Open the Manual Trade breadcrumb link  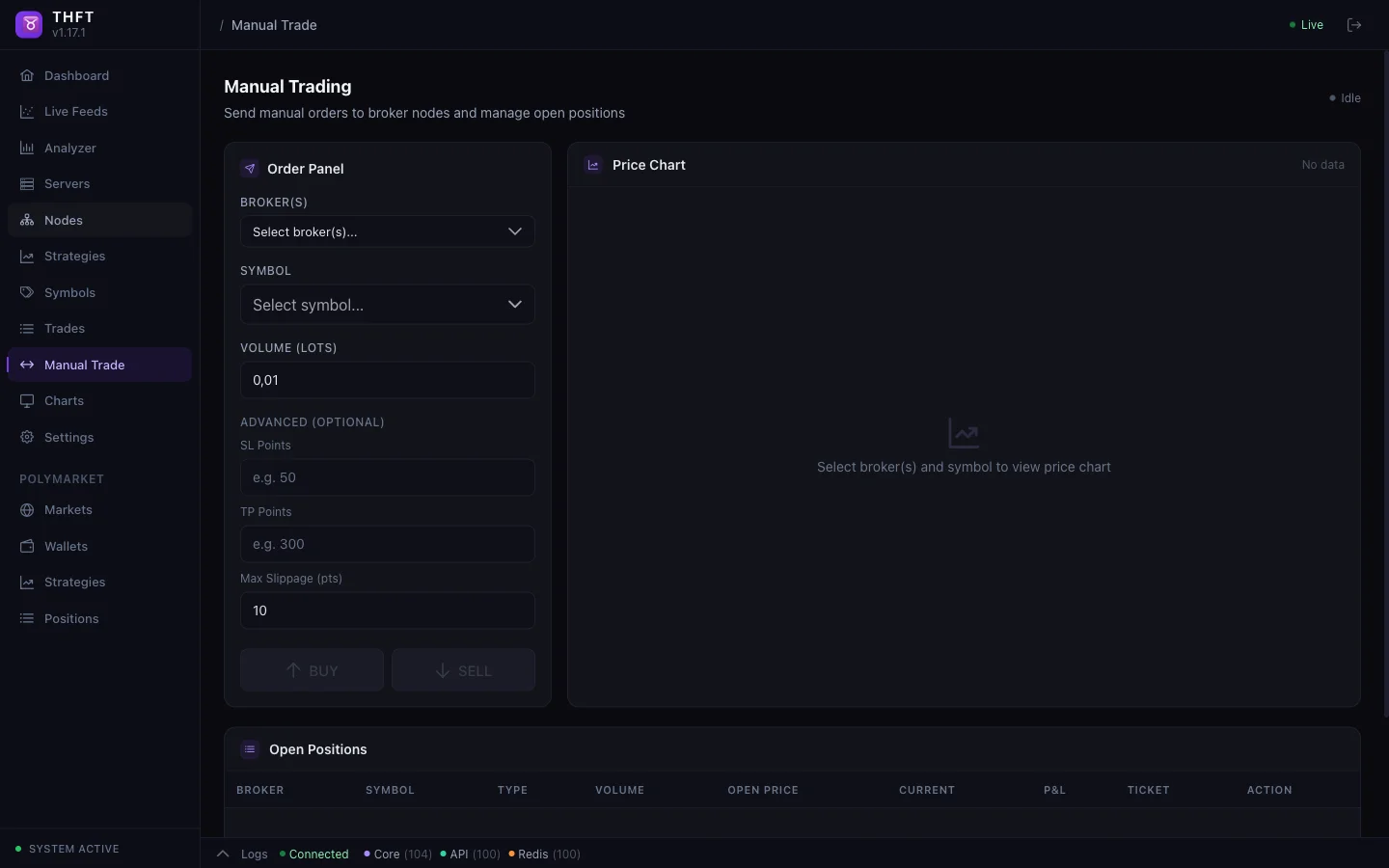pyautogui.click(x=274, y=25)
